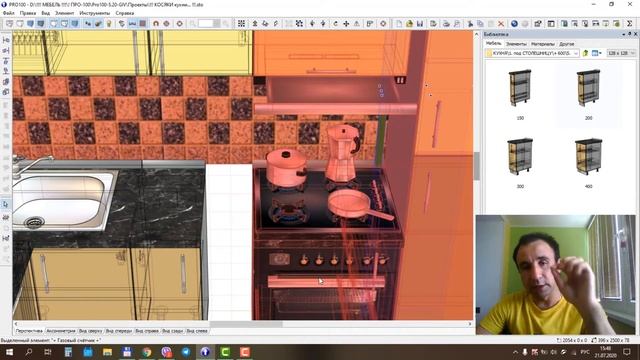This screenshot has height=360, width=640.
Task: Switch to the Перспектива view tab
Action: pyautogui.click(x=29, y=331)
